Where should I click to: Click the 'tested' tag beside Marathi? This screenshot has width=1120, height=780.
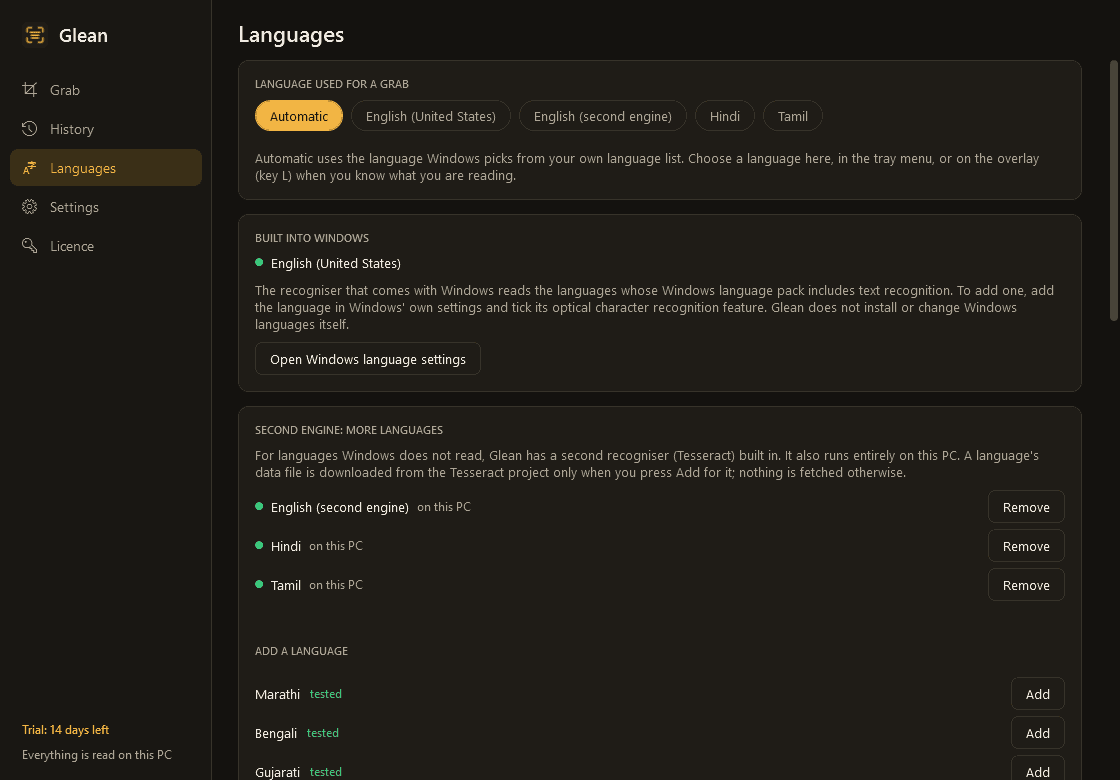[326, 694]
